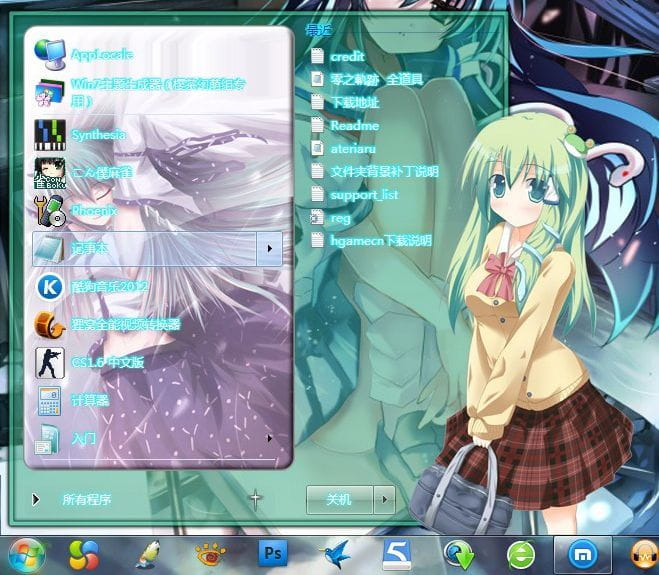The image size is (659, 575).
Task: Open Photoshop from the taskbar
Action: [272, 553]
